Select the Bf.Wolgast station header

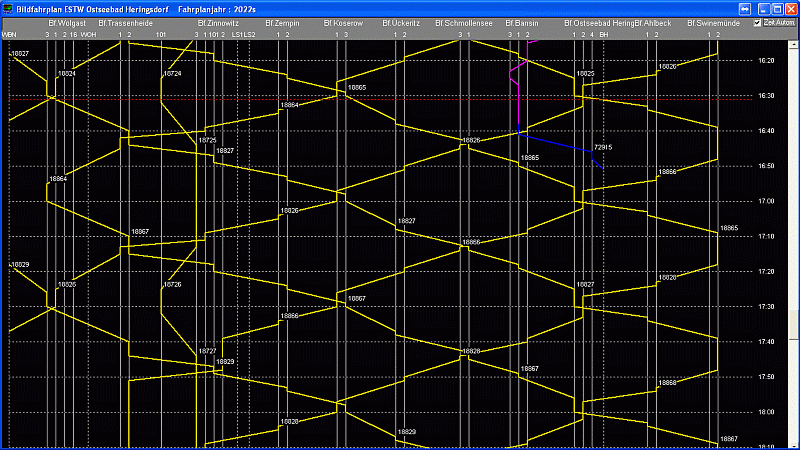(x=67, y=23)
